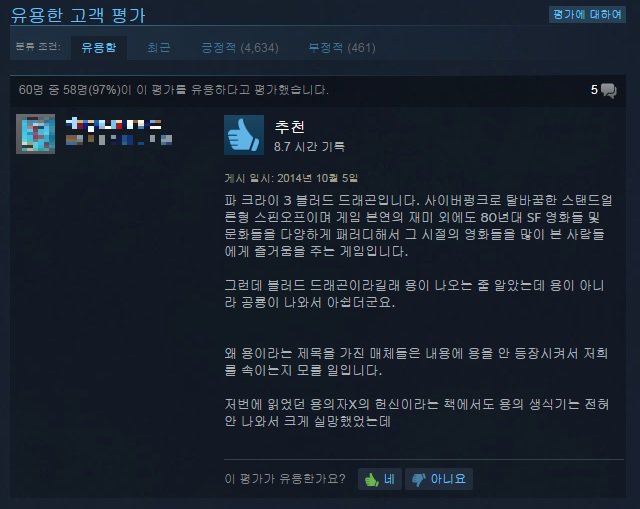Switch to the 유용함 sort tab
The width and height of the screenshot is (640, 509).
point(99,48)
